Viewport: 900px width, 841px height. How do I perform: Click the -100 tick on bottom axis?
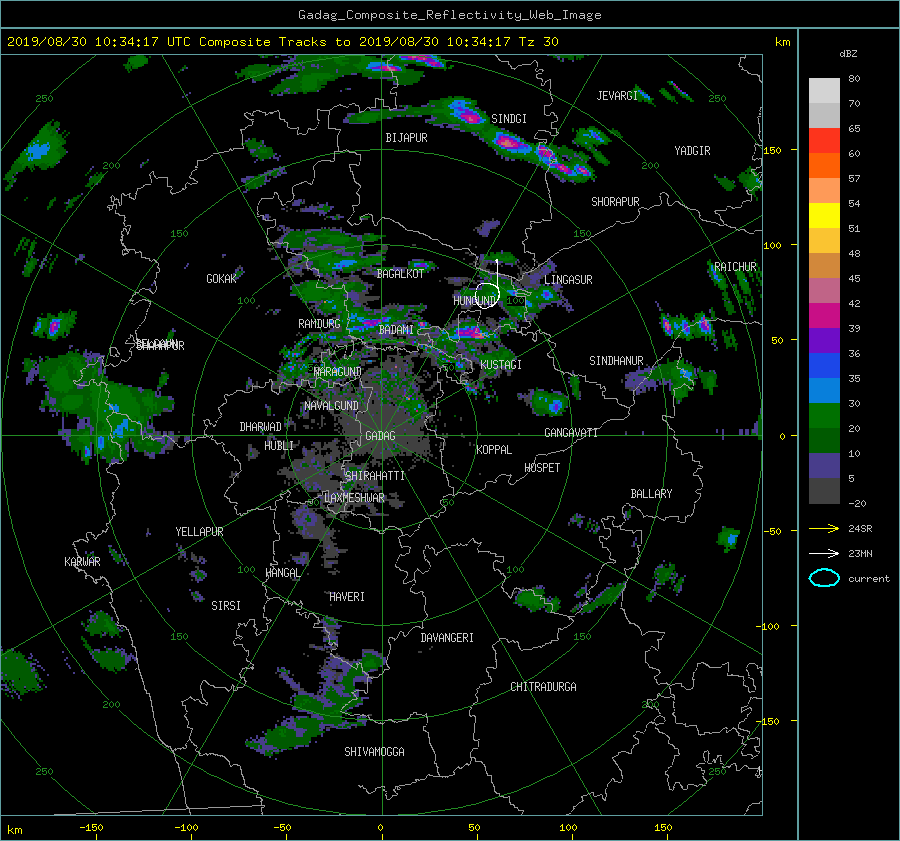(x=186, y=827)
